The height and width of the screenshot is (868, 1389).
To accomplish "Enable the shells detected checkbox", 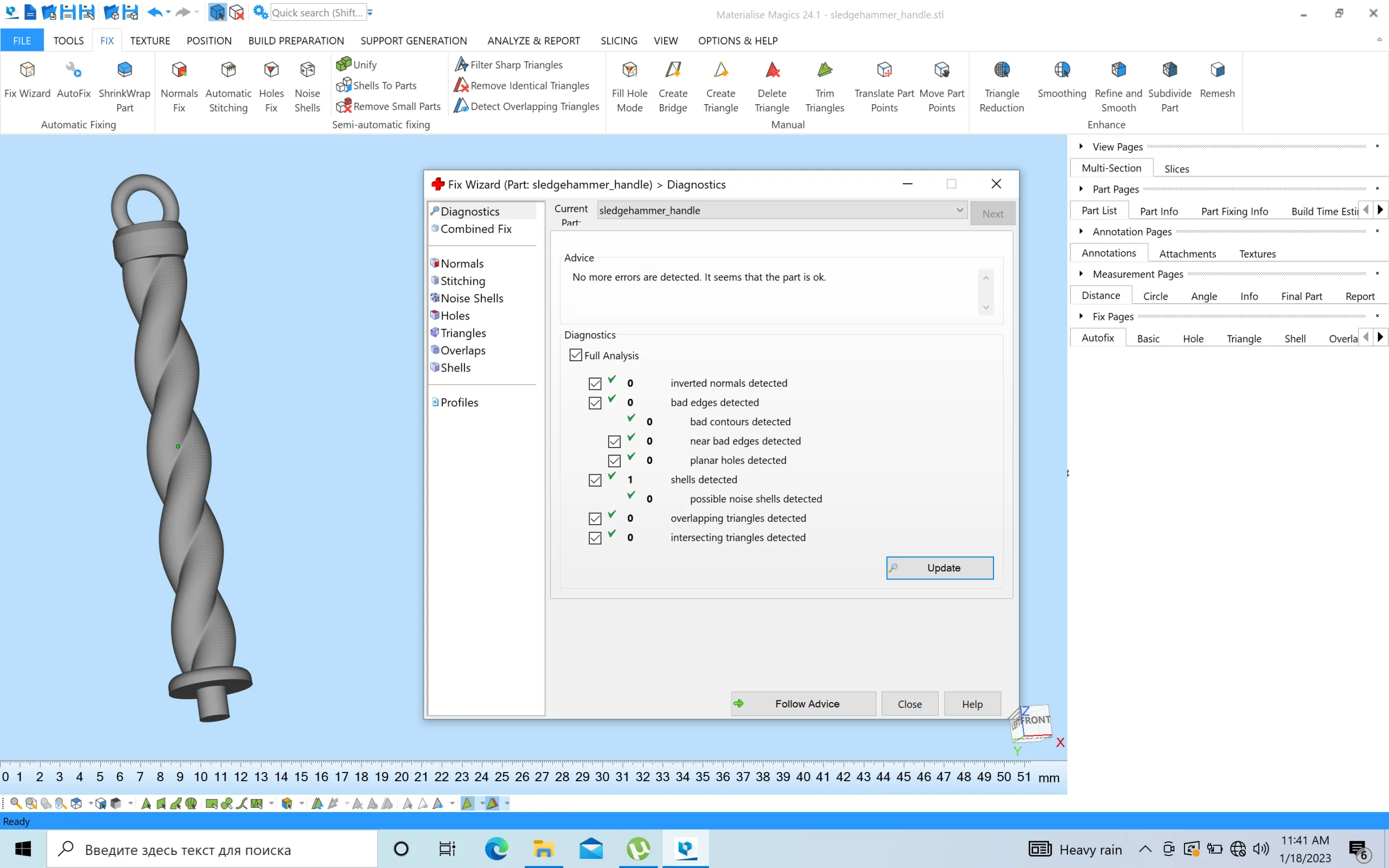I will (595, 479).
